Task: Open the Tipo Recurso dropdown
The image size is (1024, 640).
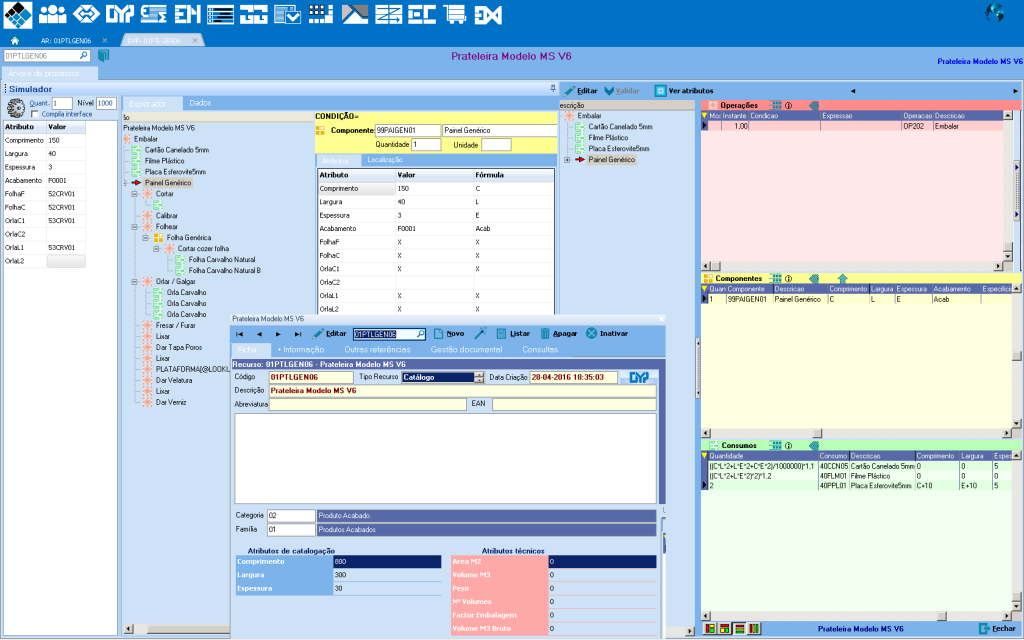Action: pyautogui.click(x=478, y=377)
